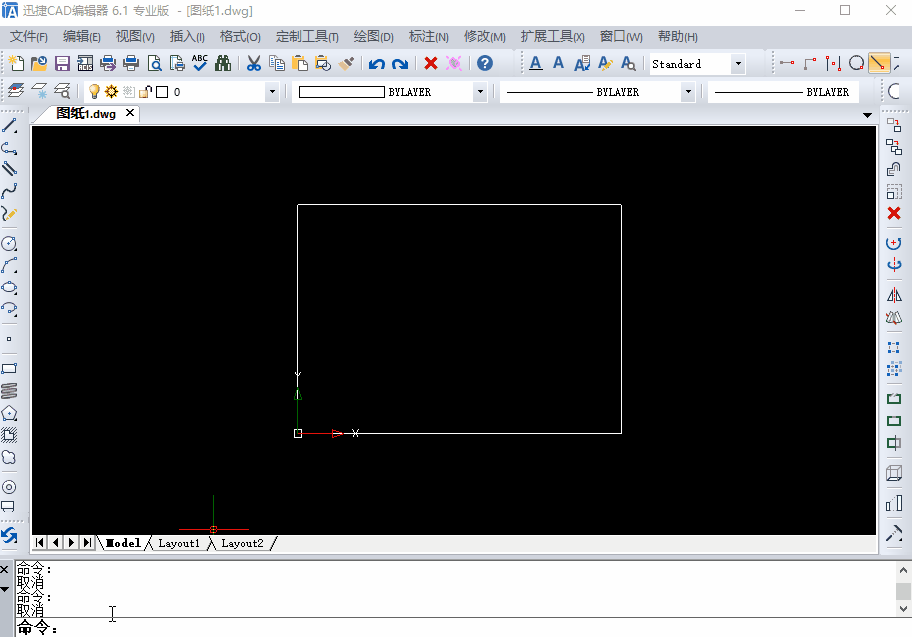
Task: Open the 绘图(D) menu
Action: coord(373,37)
